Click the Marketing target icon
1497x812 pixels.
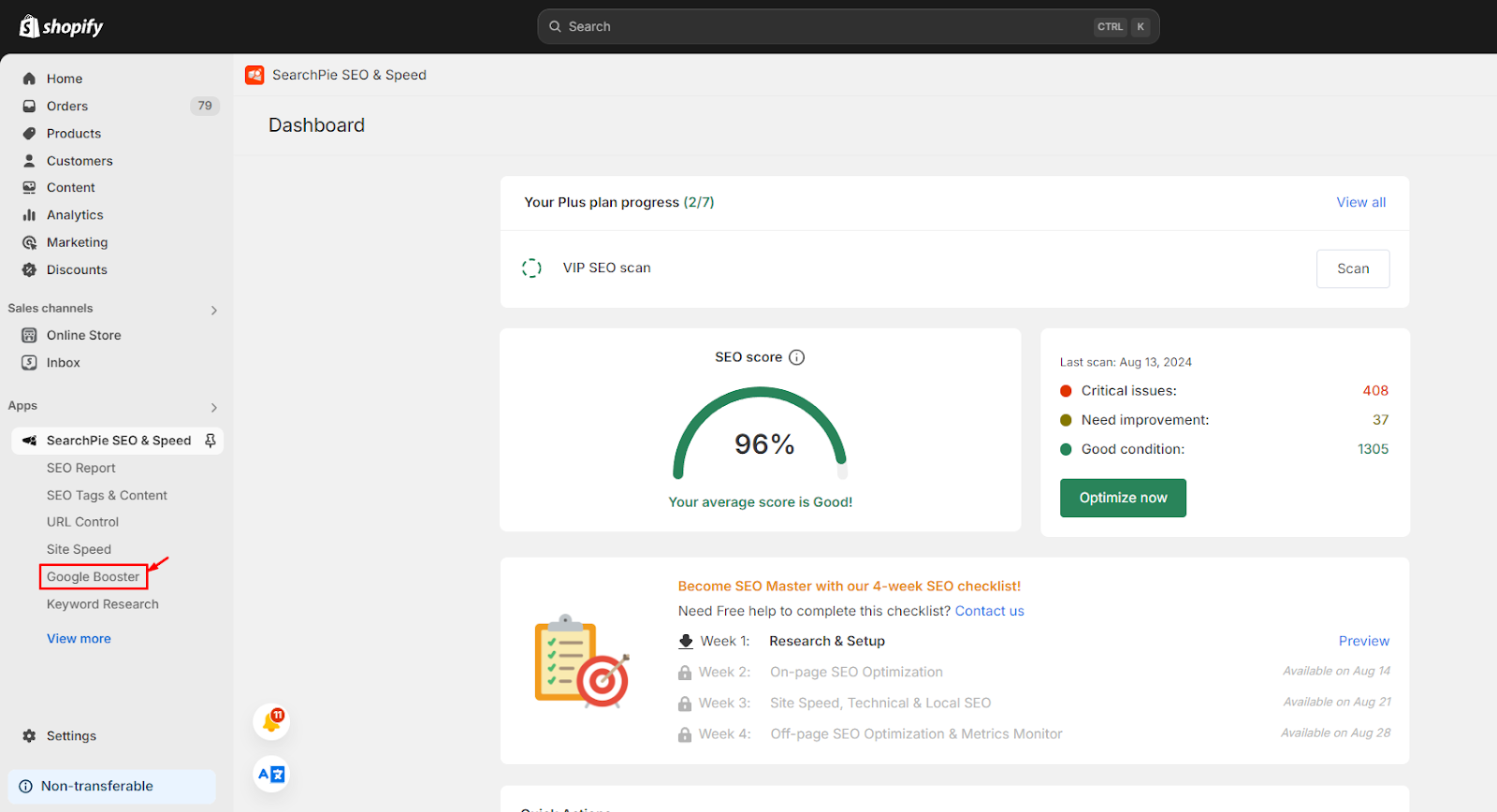[29, 242]
